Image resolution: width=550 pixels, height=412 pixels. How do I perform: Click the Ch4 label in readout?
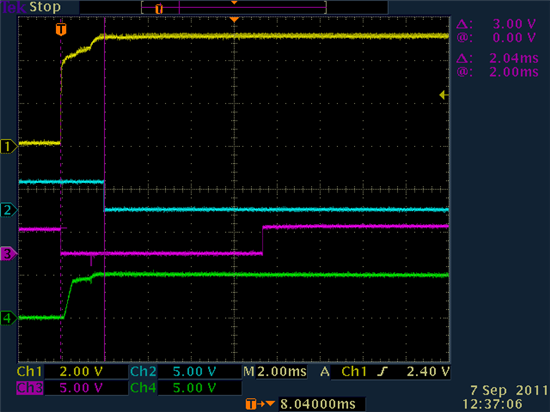[x=143, y=388]
